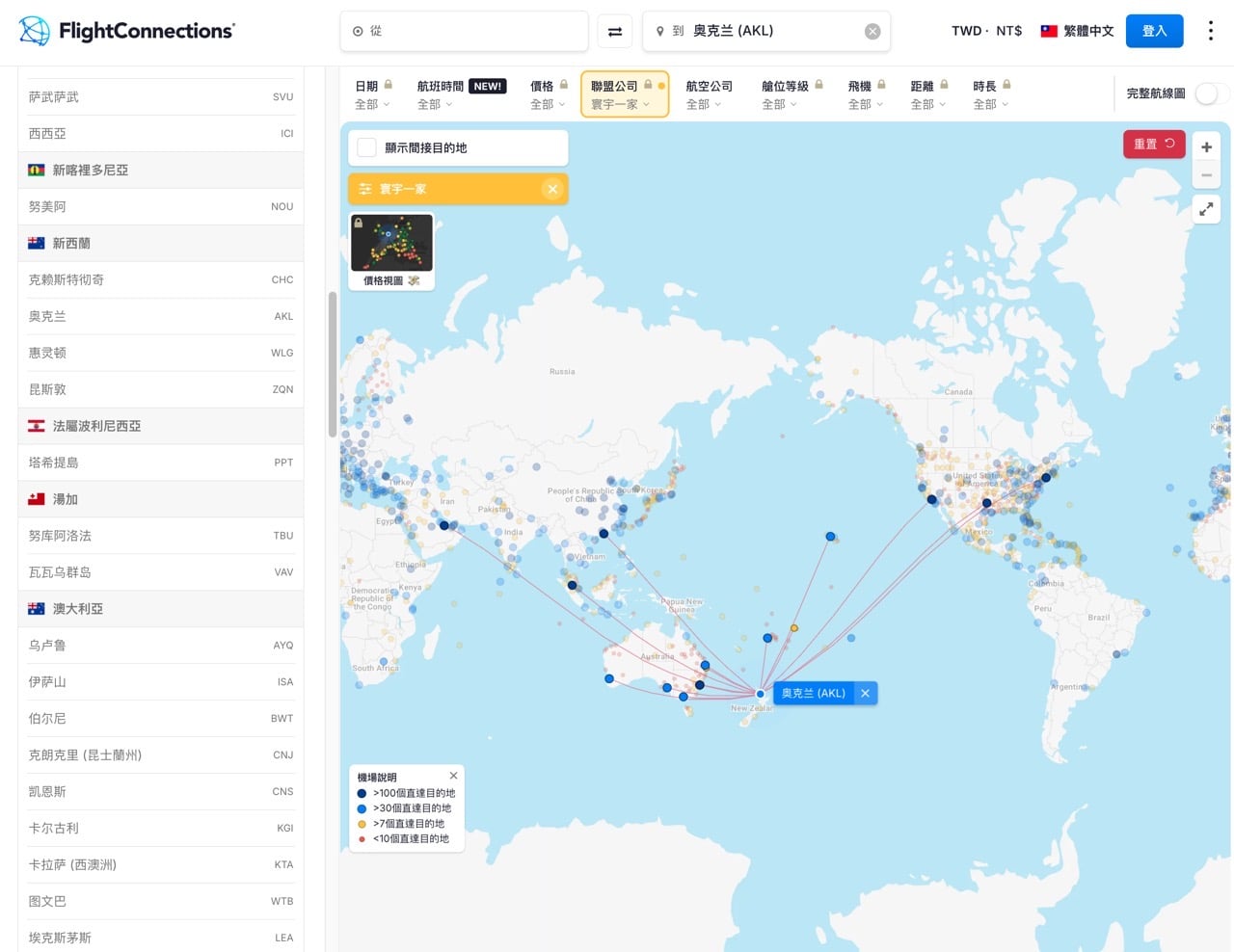Screen dimensions: 1234x952
Task: Toggle the 完整航線圖 switch
Action: [x=1211, y=93]
